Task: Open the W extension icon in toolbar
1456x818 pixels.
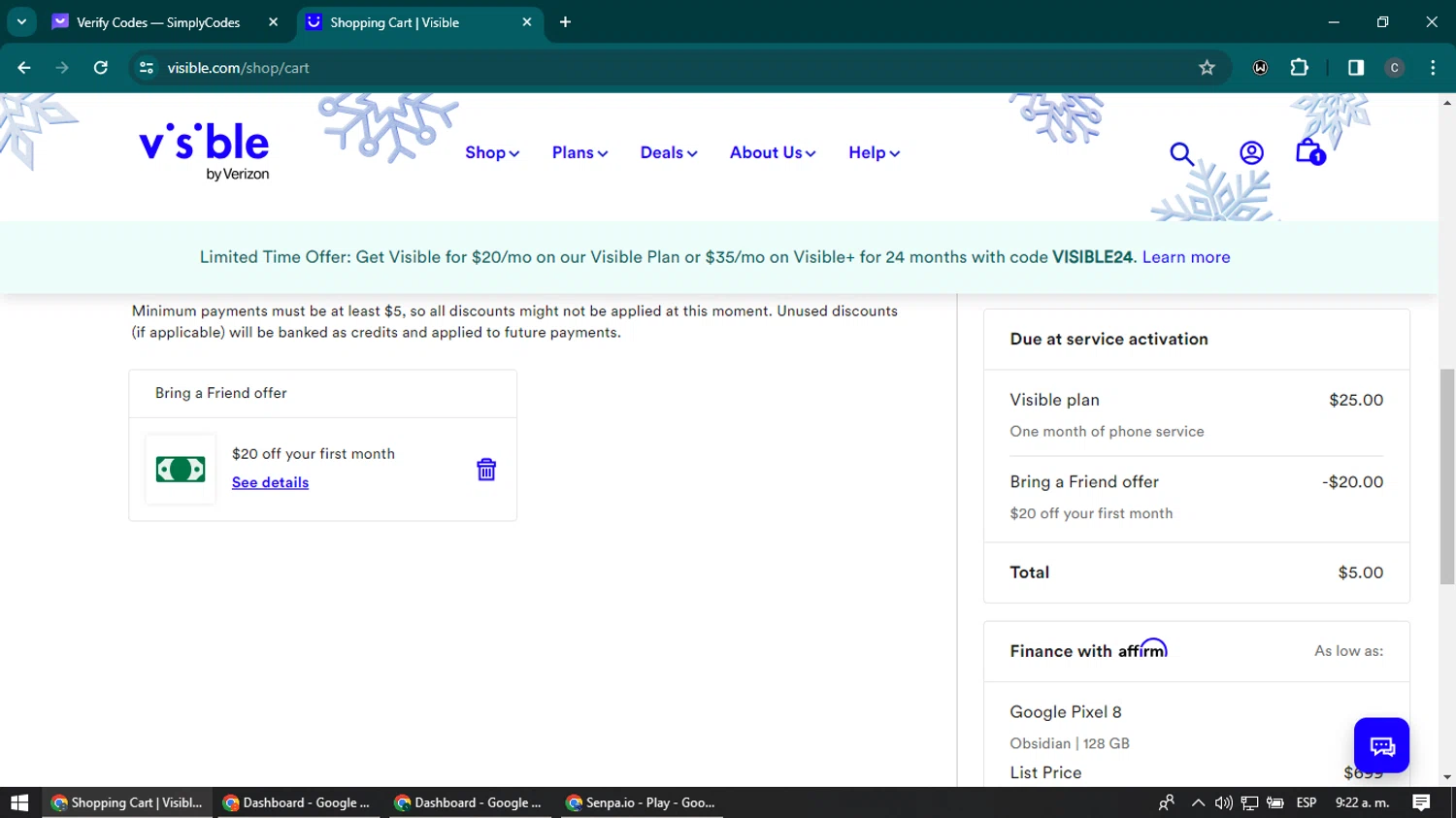Action: [x=1260, y=68]
